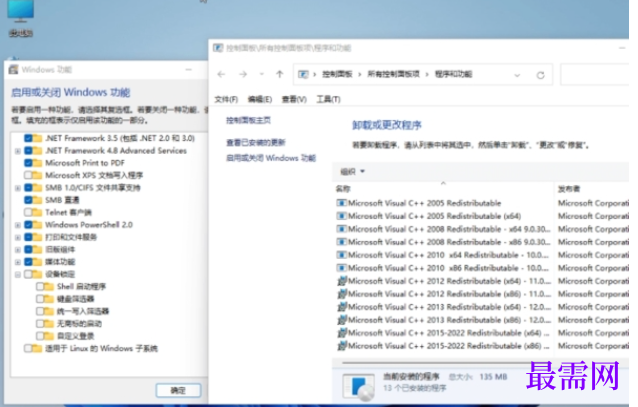
Task: Click the Windows 功能 title bar icon
Action: tap(13, 69)
